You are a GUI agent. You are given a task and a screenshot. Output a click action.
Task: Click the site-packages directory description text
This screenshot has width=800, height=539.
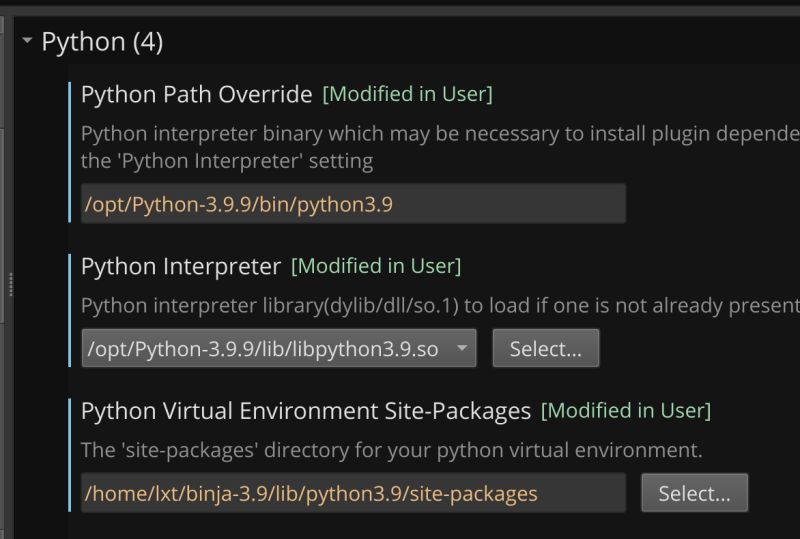click(391, 450)
